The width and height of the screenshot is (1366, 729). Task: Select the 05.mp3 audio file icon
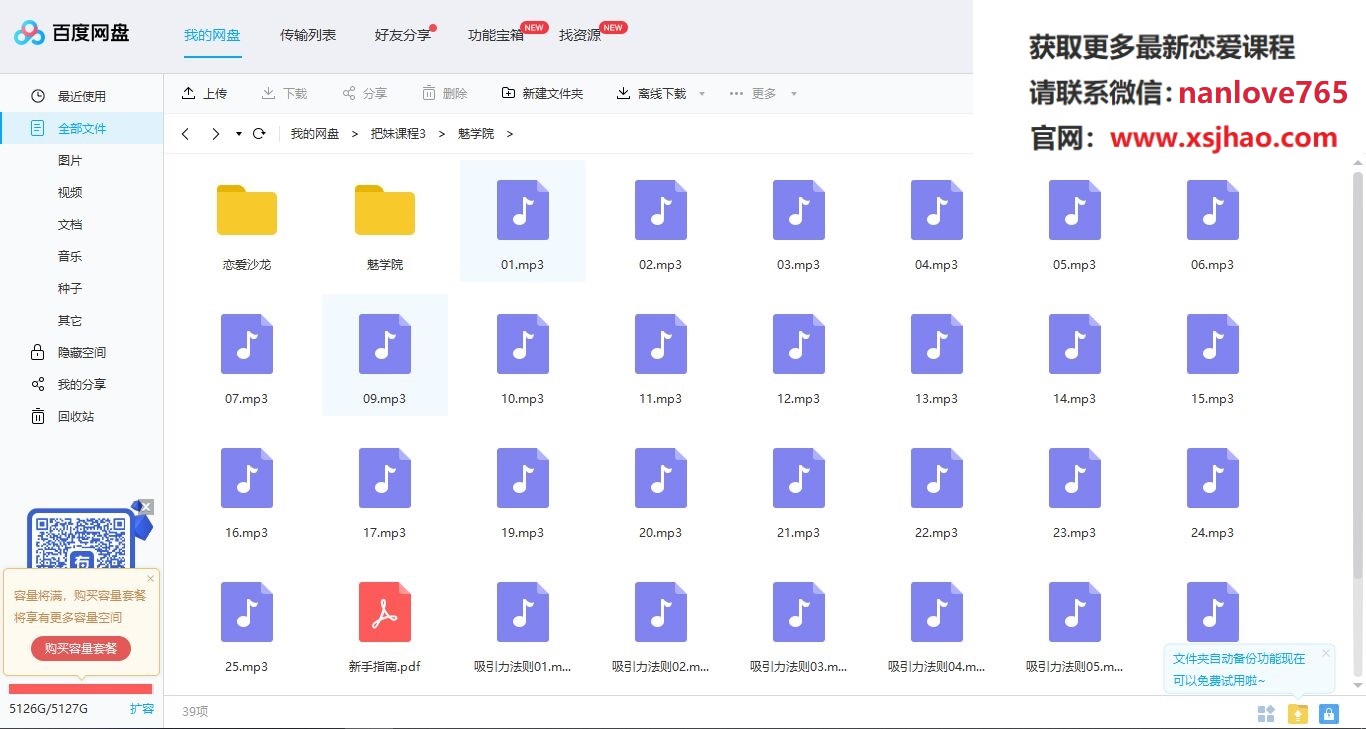coord(1075,210)
